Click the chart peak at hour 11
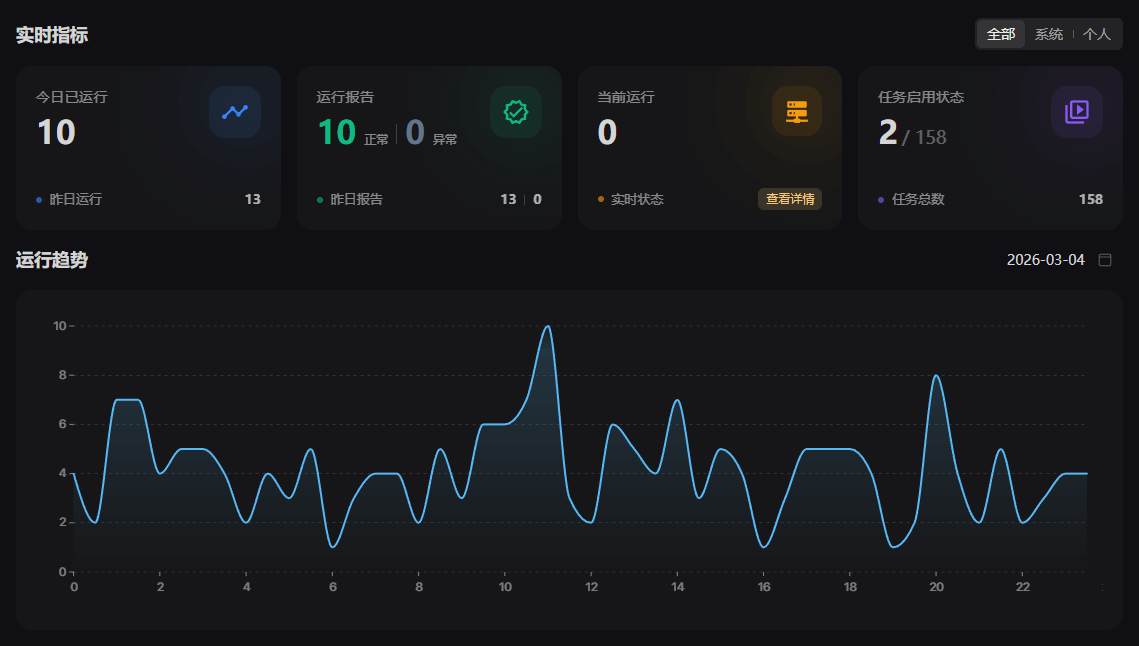1139x646 pixels. (547, 326)
